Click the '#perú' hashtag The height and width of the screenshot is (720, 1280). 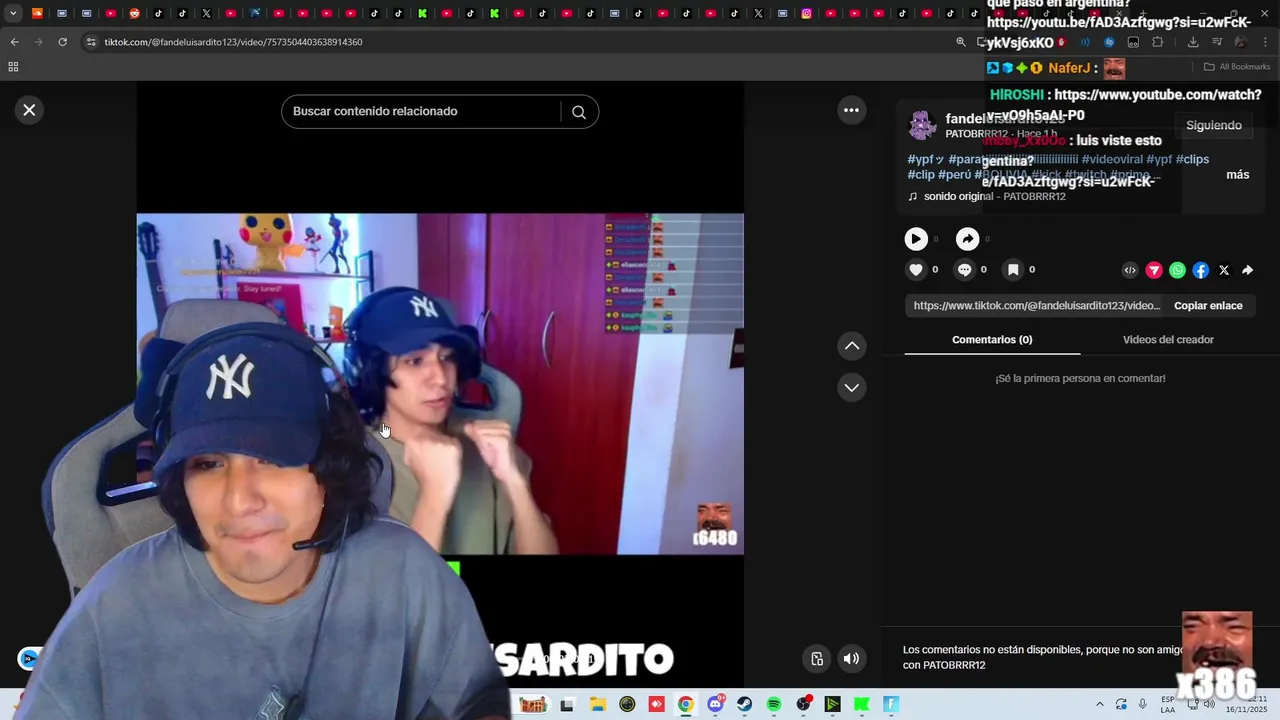(x=954, y=175)
